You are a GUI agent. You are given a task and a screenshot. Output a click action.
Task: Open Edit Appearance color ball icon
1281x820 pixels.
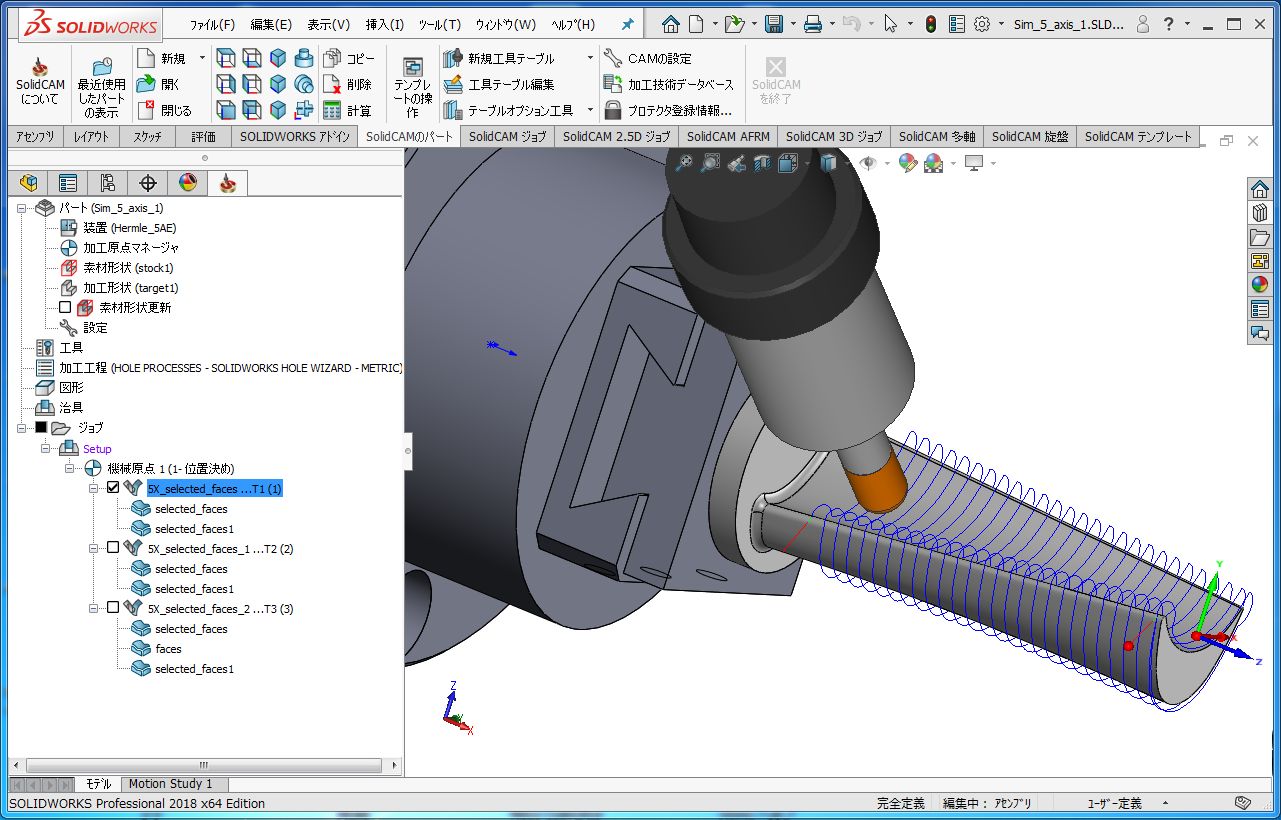click(908, 162)
